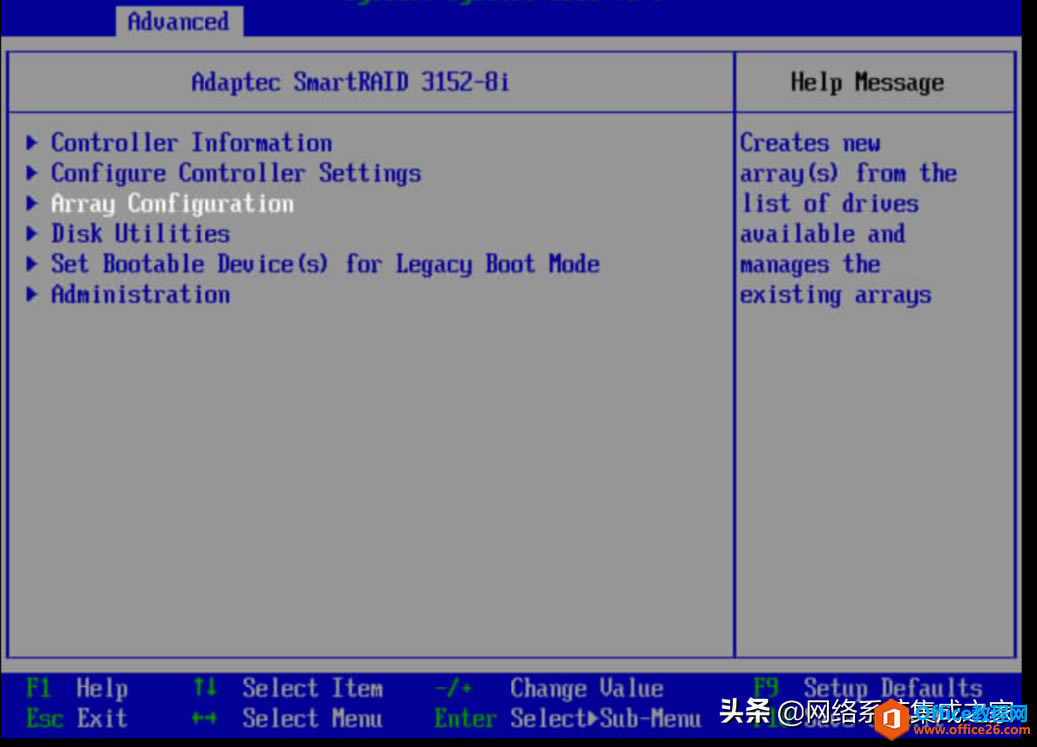Choose the highlighted Array Configuration entry

[x=173, y=204]
